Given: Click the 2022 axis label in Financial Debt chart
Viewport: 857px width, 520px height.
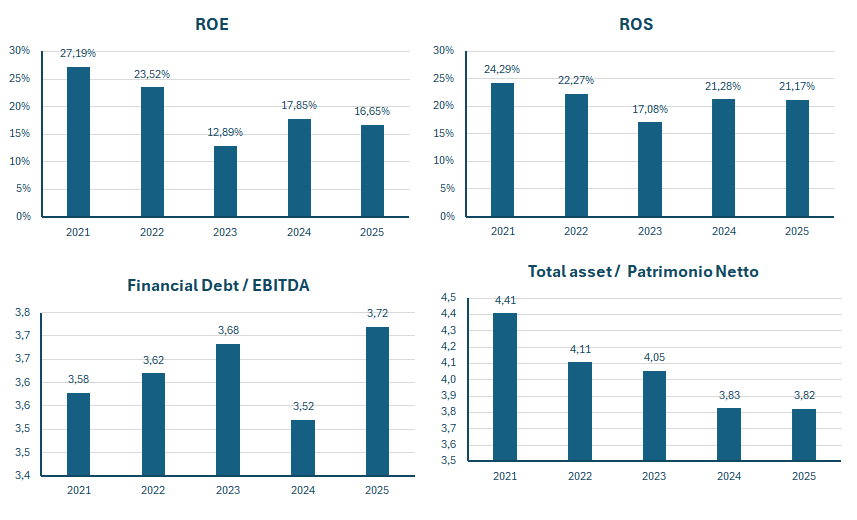Looking at the screenshot, I should [153, 490].
